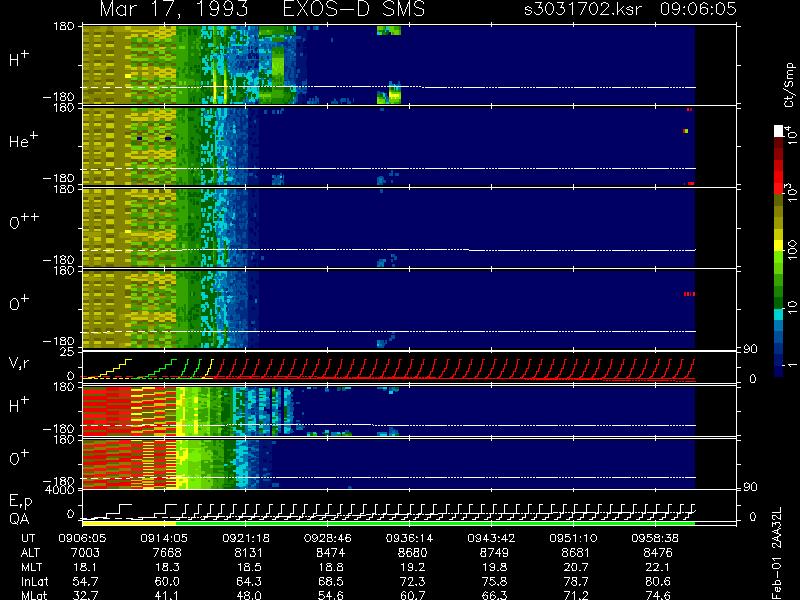This screenshot has width=800, height=600.
Task: Select the altitude value "7668"
Action: [x=167, y=553]
